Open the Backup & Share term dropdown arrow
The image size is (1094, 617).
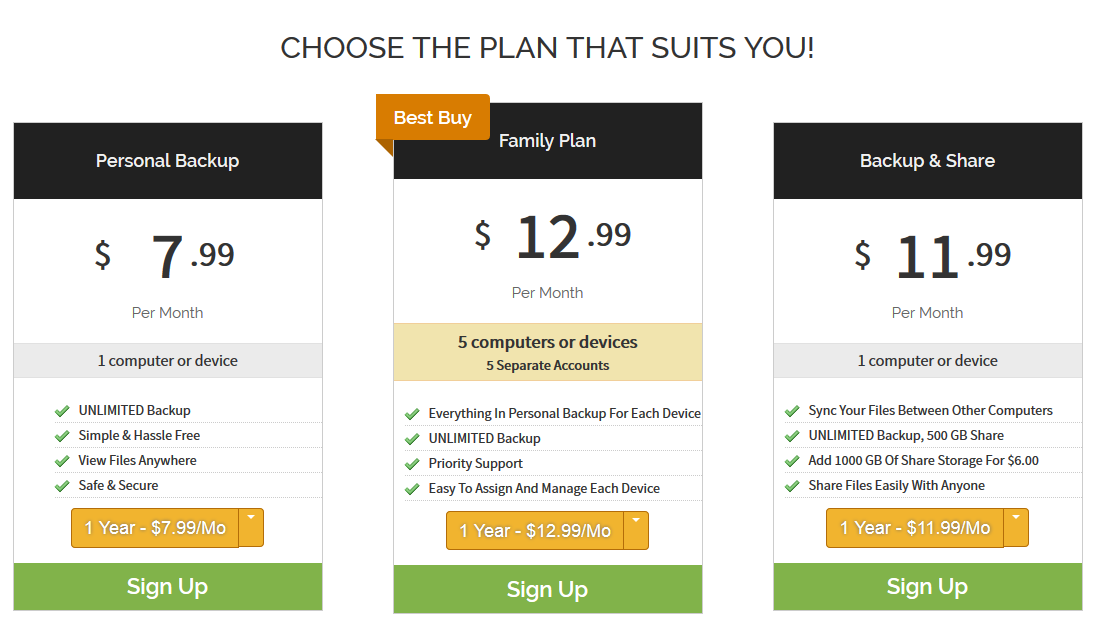1016,527
